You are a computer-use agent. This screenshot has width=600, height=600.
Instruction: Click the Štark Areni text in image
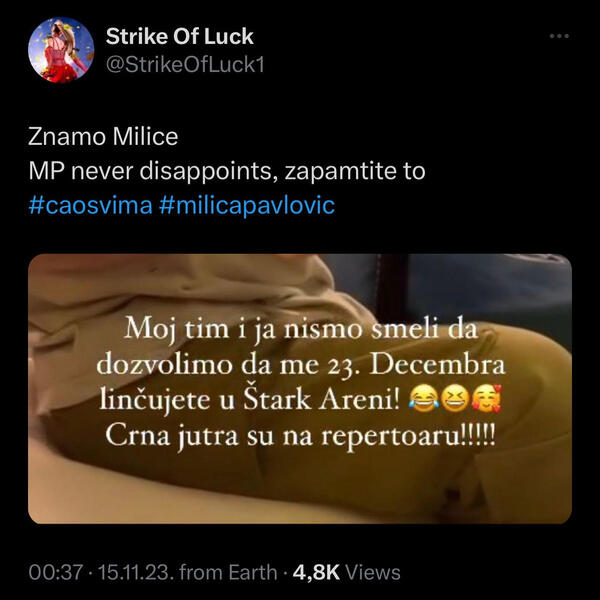click(321, 400)
